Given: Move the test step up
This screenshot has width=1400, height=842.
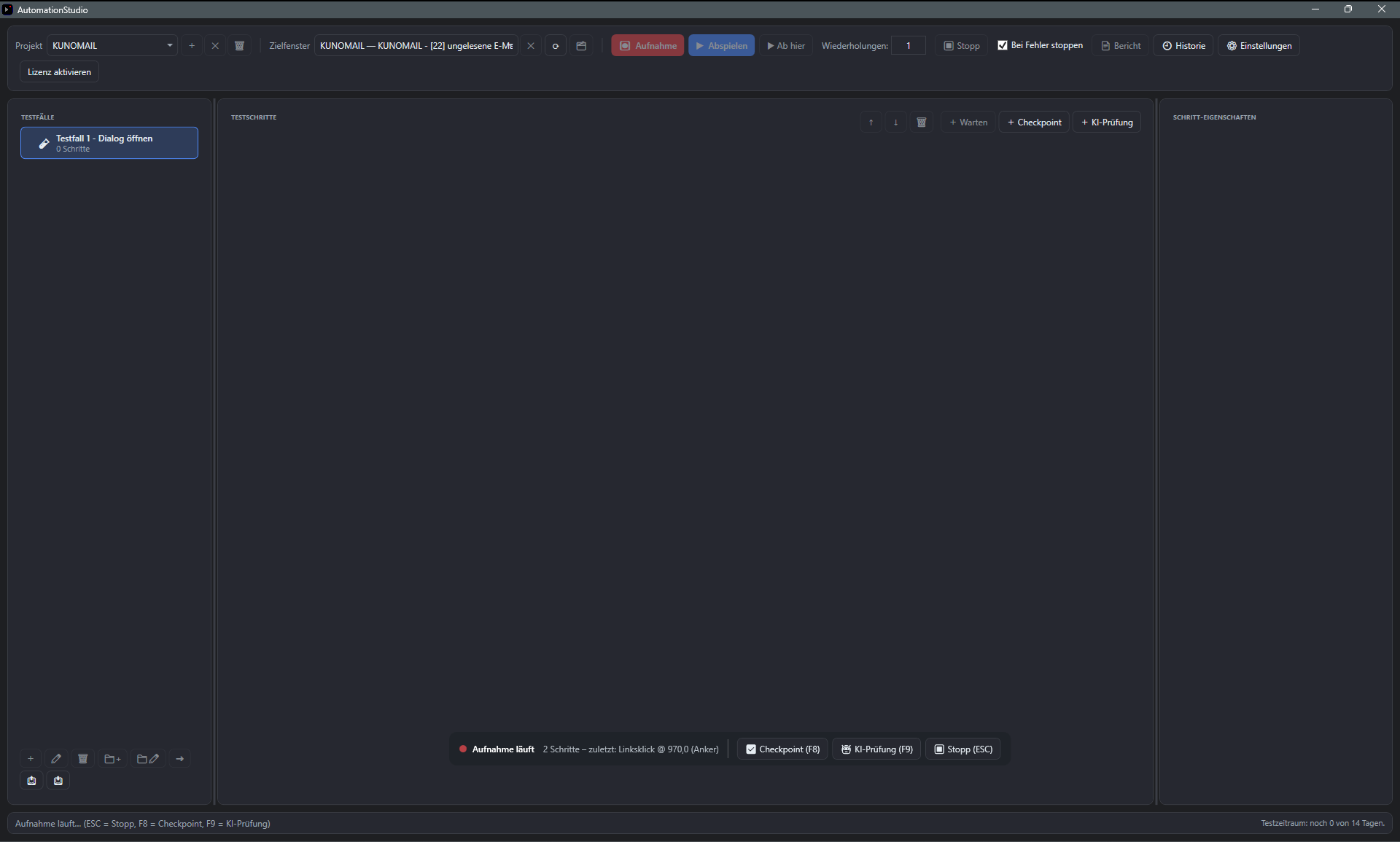Looking at the screenshot, I should [871, 122].
